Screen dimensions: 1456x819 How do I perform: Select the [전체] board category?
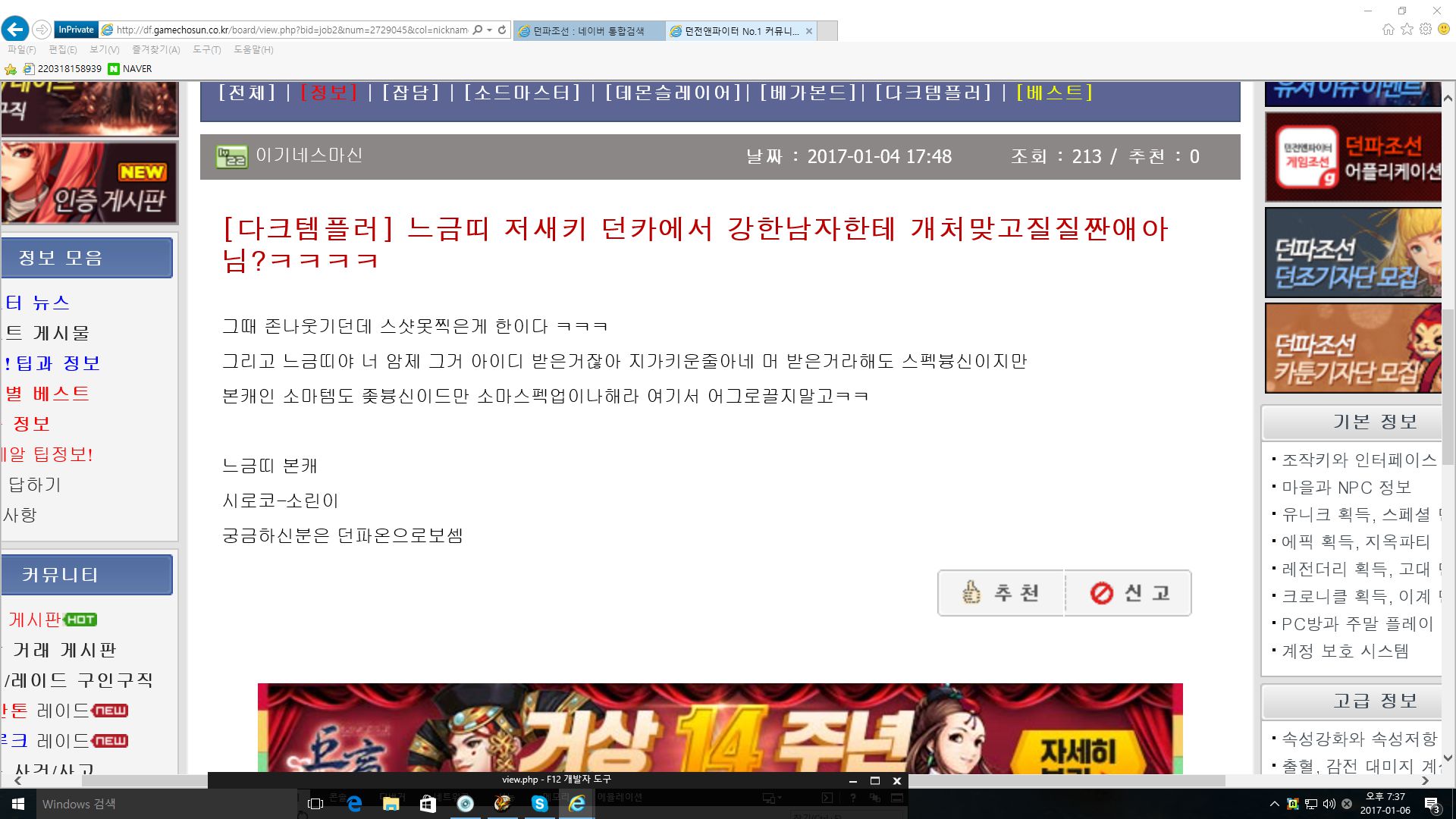coord(247,93)
